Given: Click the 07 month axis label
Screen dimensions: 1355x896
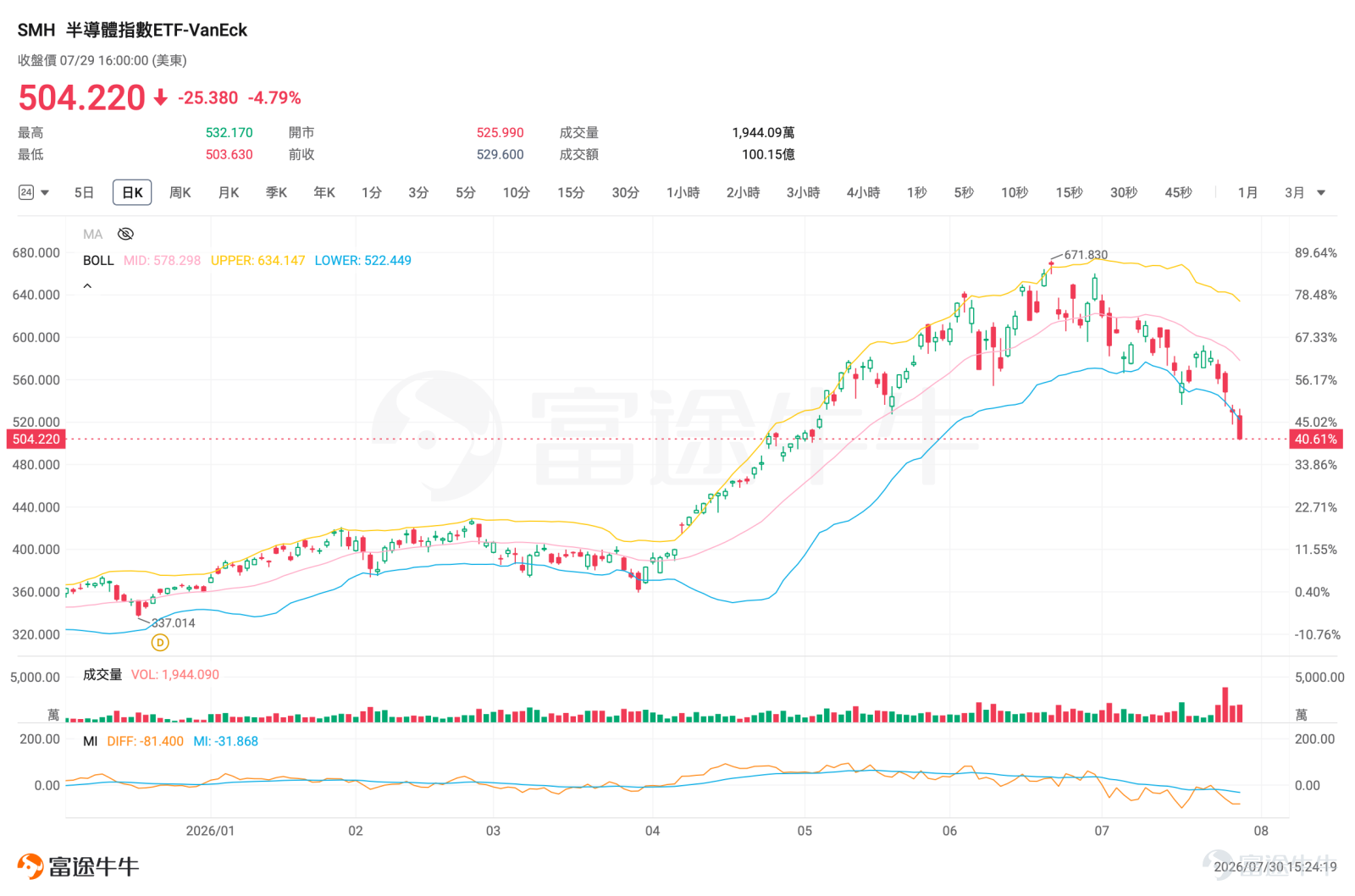Looking at the screenshot, I should click(1101, 831).
